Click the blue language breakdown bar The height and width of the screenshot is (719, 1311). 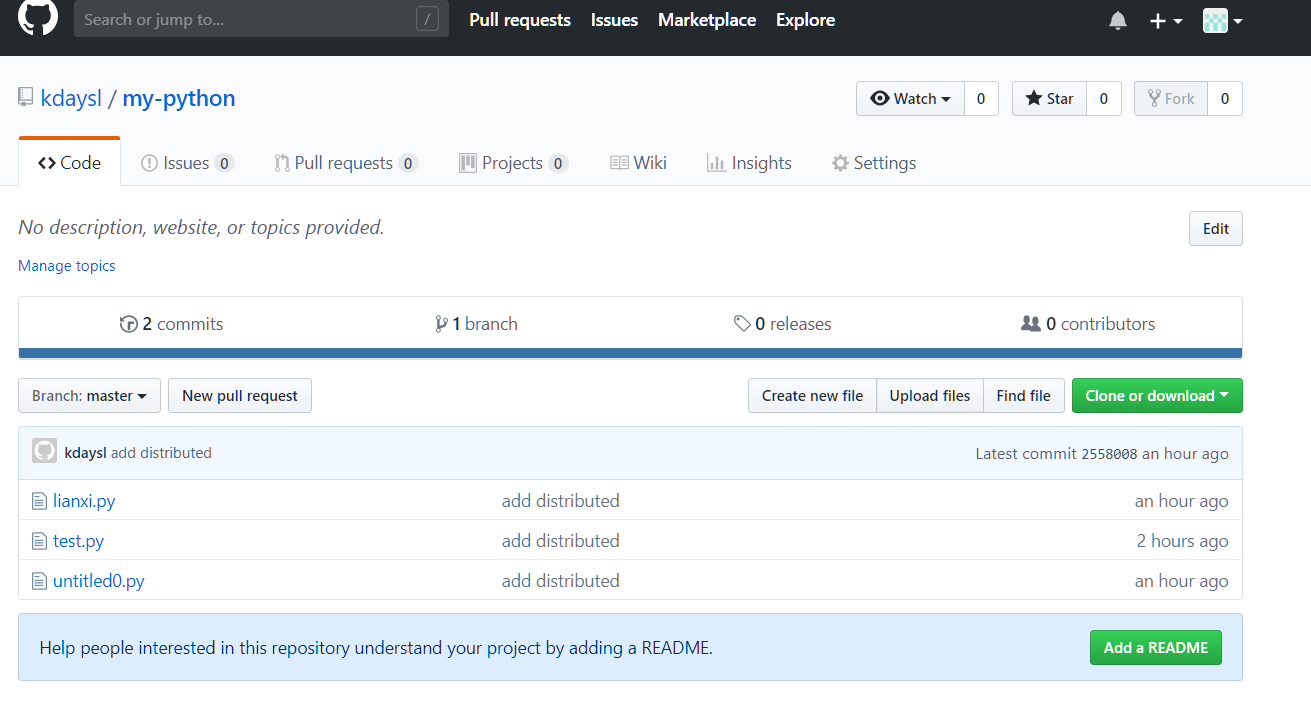[x=630, y=353]
